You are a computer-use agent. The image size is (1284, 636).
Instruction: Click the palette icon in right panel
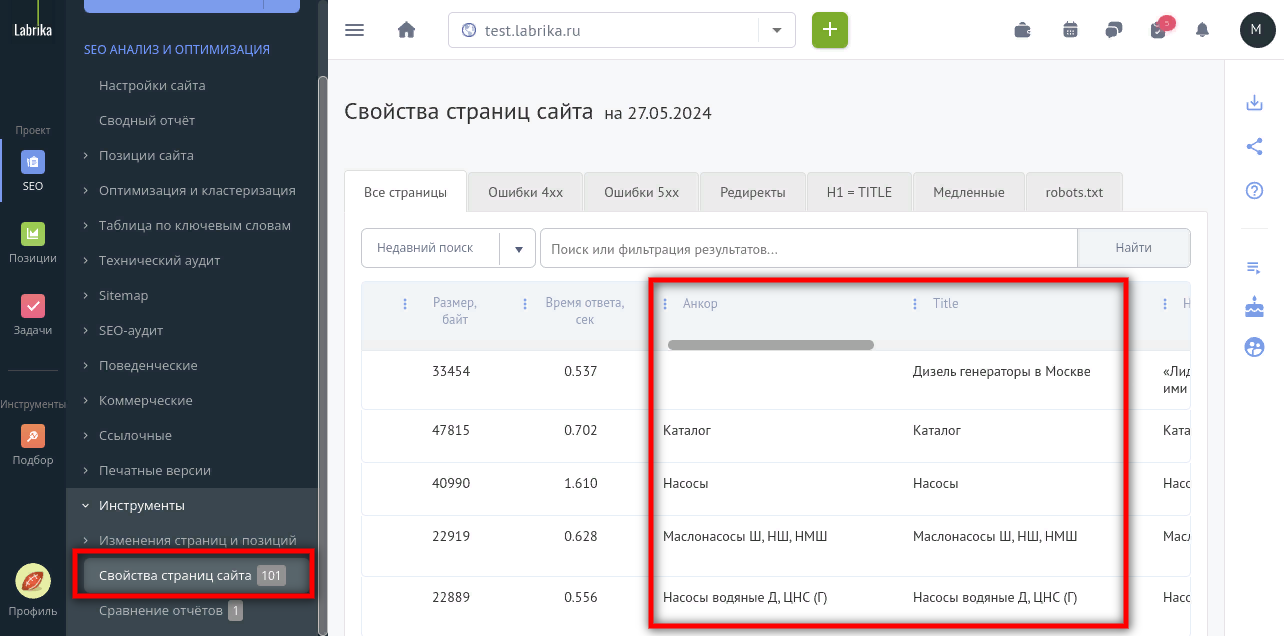pyautogui.click(x=1254, y=348)
